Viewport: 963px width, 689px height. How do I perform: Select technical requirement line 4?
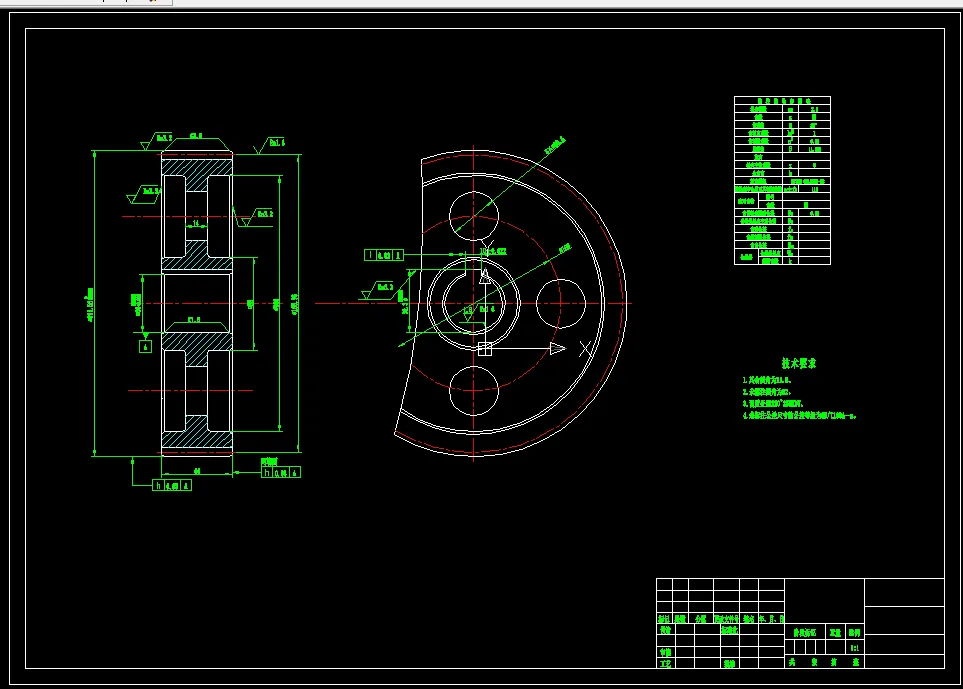pos(799,416)
